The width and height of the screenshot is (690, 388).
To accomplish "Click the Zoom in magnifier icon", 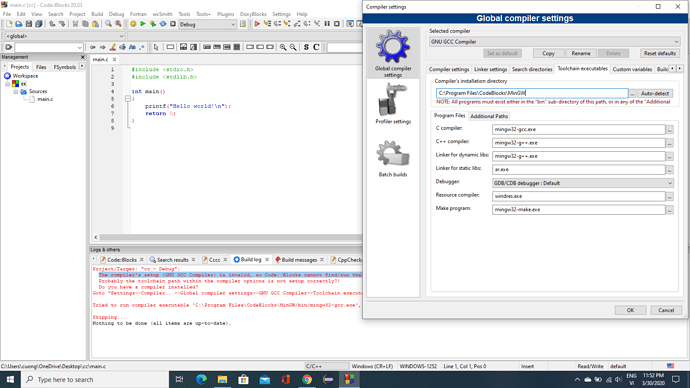I will [x=283, y=47].
